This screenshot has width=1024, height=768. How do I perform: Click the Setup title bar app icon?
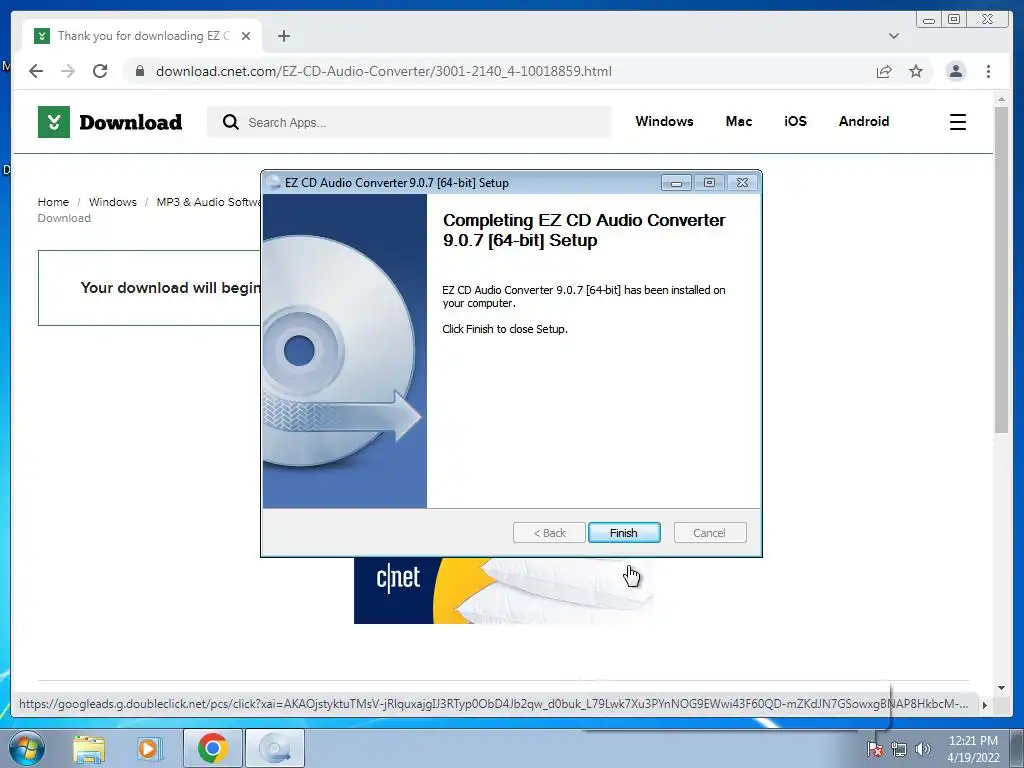tap(274, 183)
